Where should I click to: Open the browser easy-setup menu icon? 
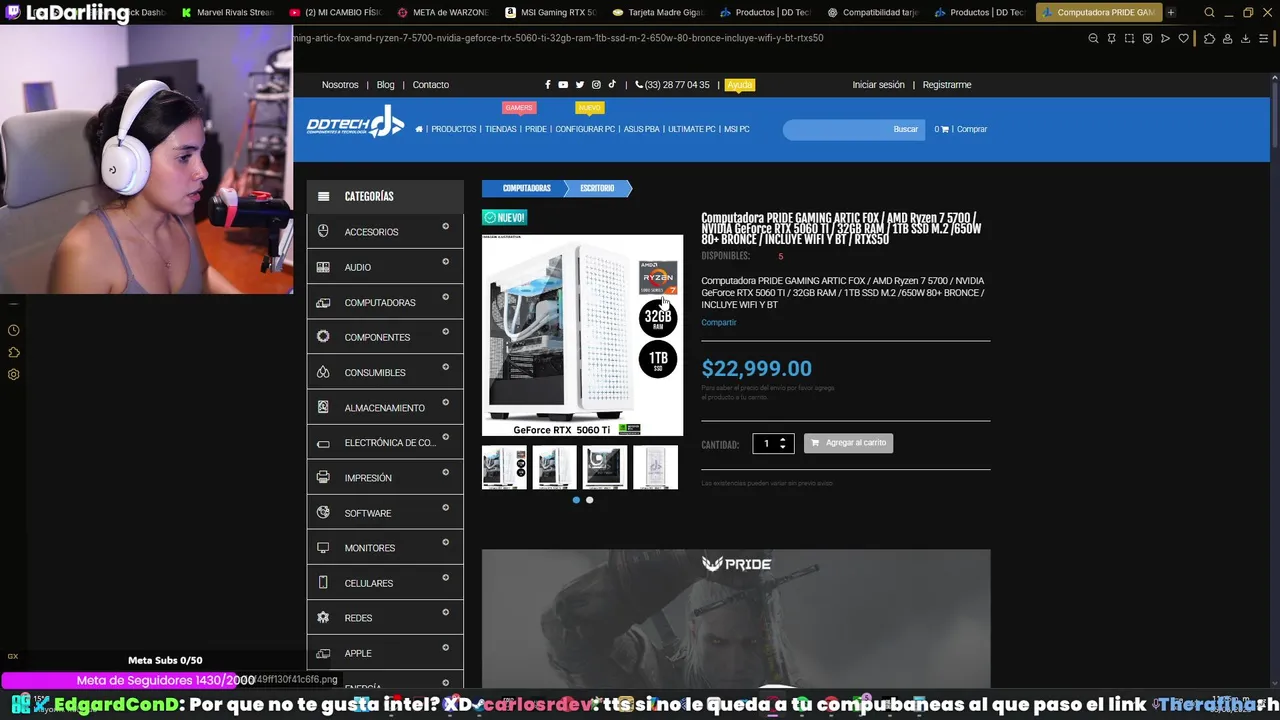(x=1264, y=38)
